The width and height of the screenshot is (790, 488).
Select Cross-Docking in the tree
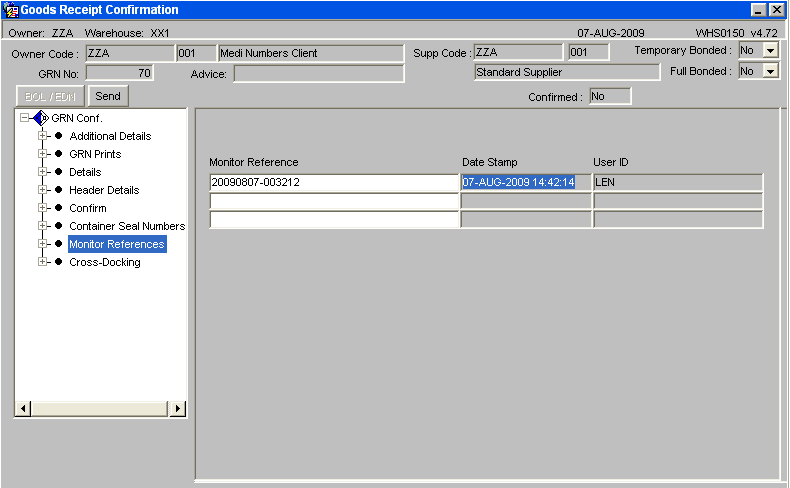(105, 262)
